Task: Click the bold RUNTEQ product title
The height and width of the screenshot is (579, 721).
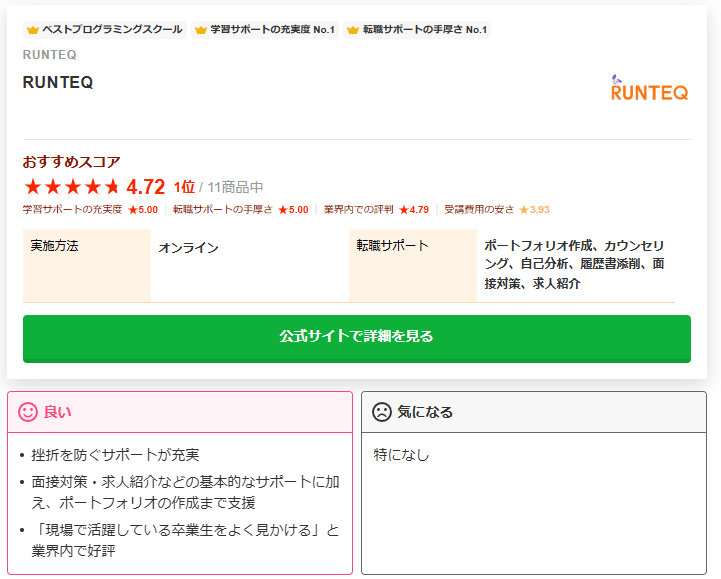Action: (x=58, y=82)
